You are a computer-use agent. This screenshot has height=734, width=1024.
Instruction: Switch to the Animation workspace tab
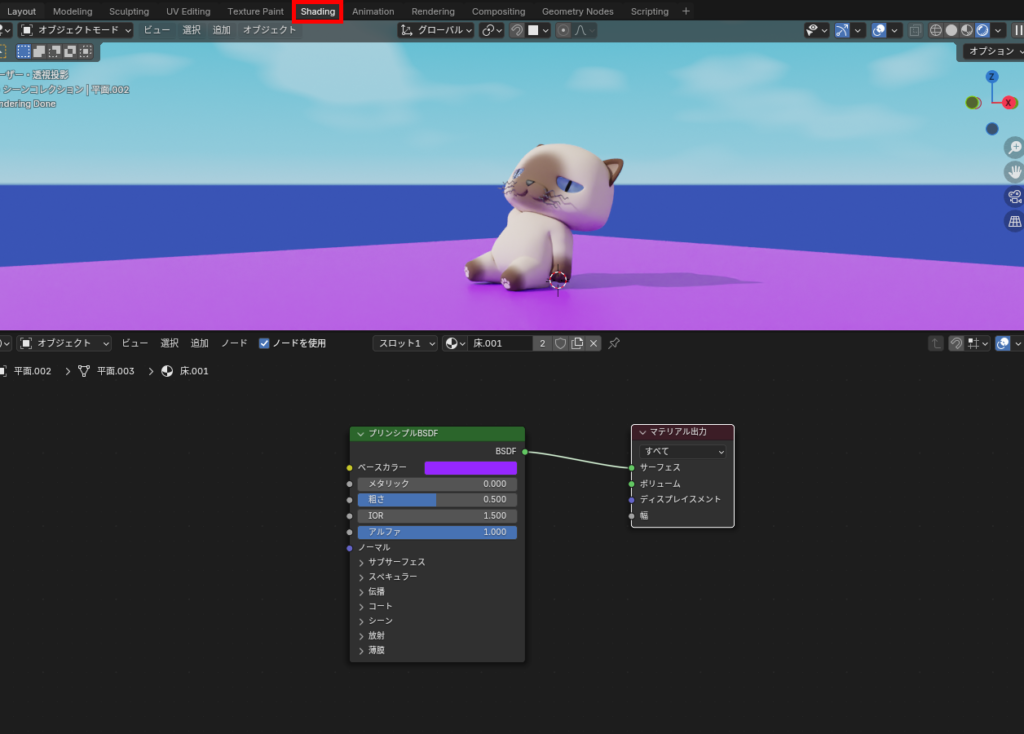[x=373, y=11]
